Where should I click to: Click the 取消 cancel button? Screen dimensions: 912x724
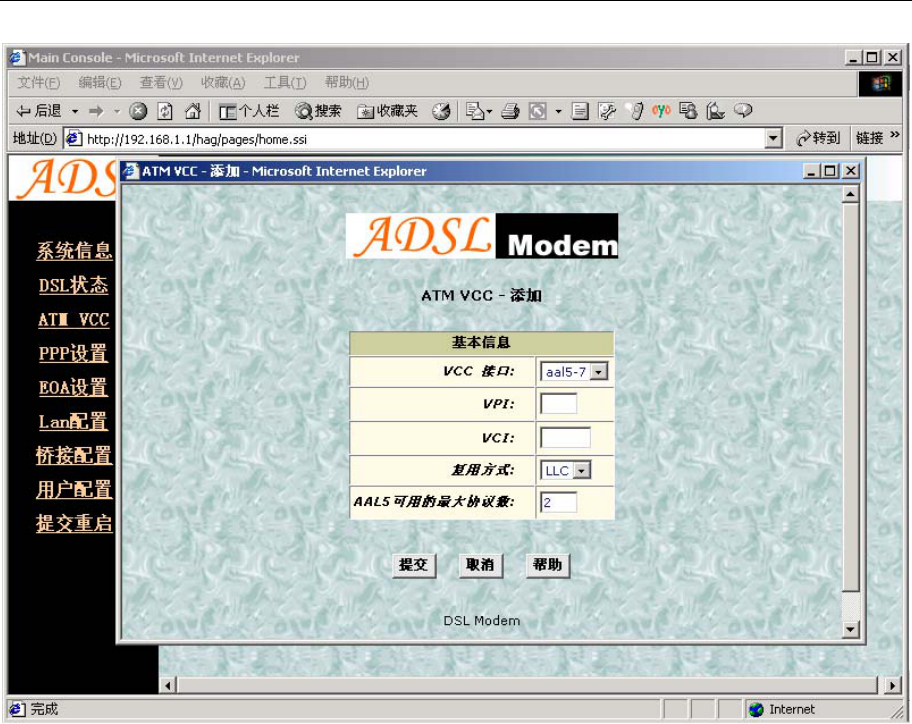pos(480,565)
